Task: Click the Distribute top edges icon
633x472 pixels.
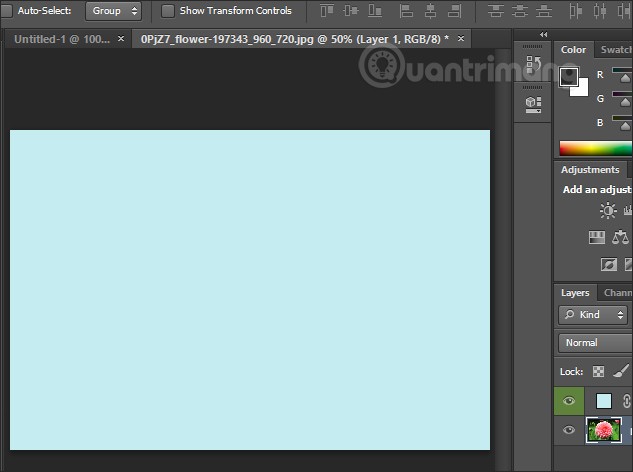Action: (x=496, y=11)
